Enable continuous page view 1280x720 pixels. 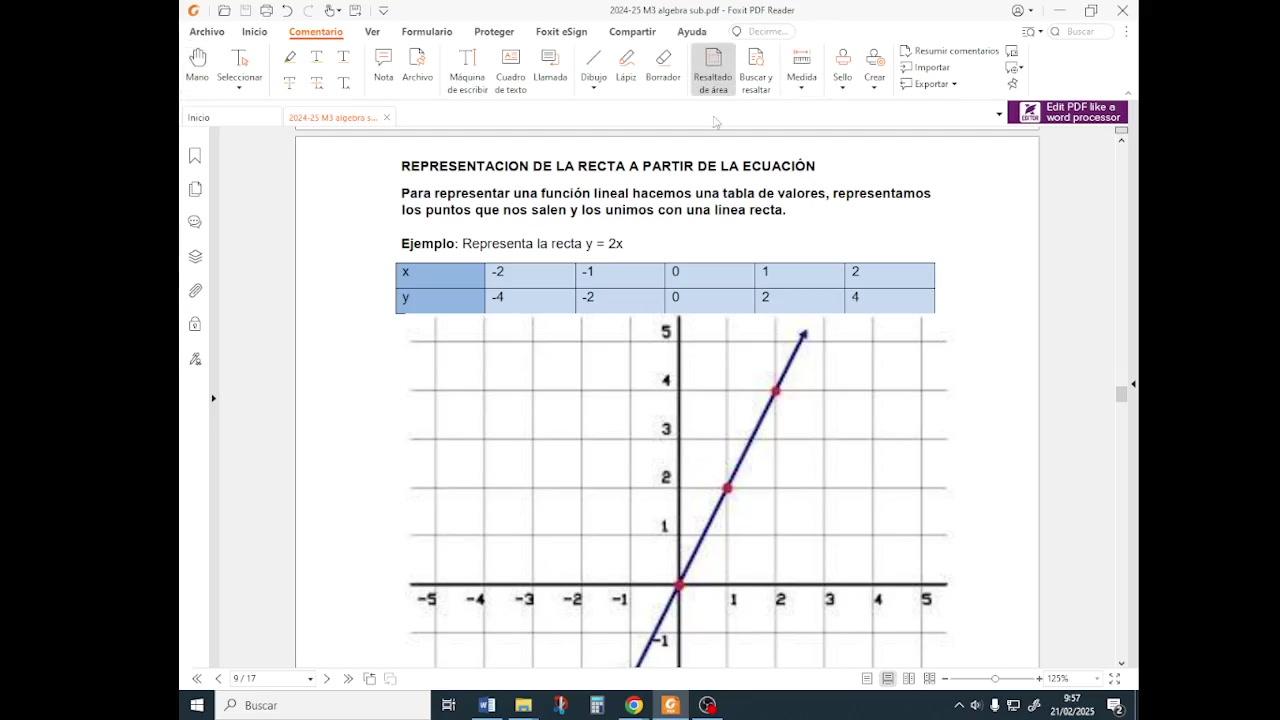click(x=888, y=679)
